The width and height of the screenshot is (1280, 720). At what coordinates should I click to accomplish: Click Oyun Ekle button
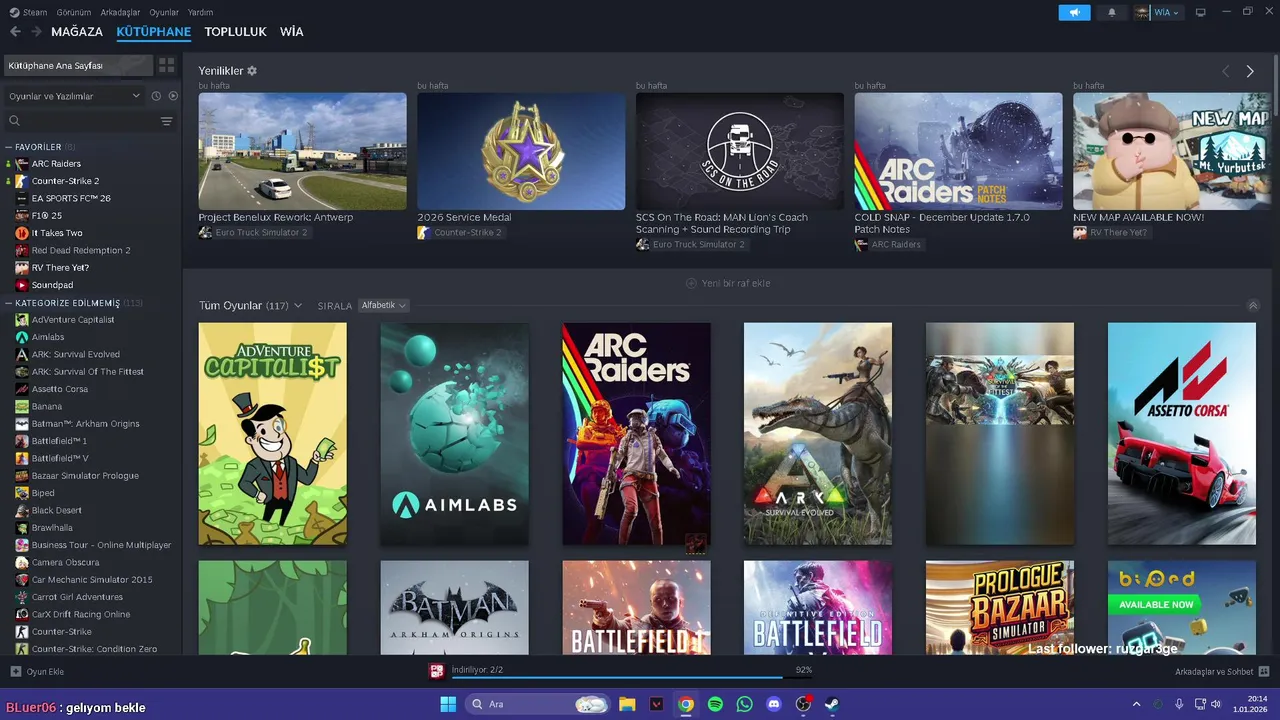[37, 672]
